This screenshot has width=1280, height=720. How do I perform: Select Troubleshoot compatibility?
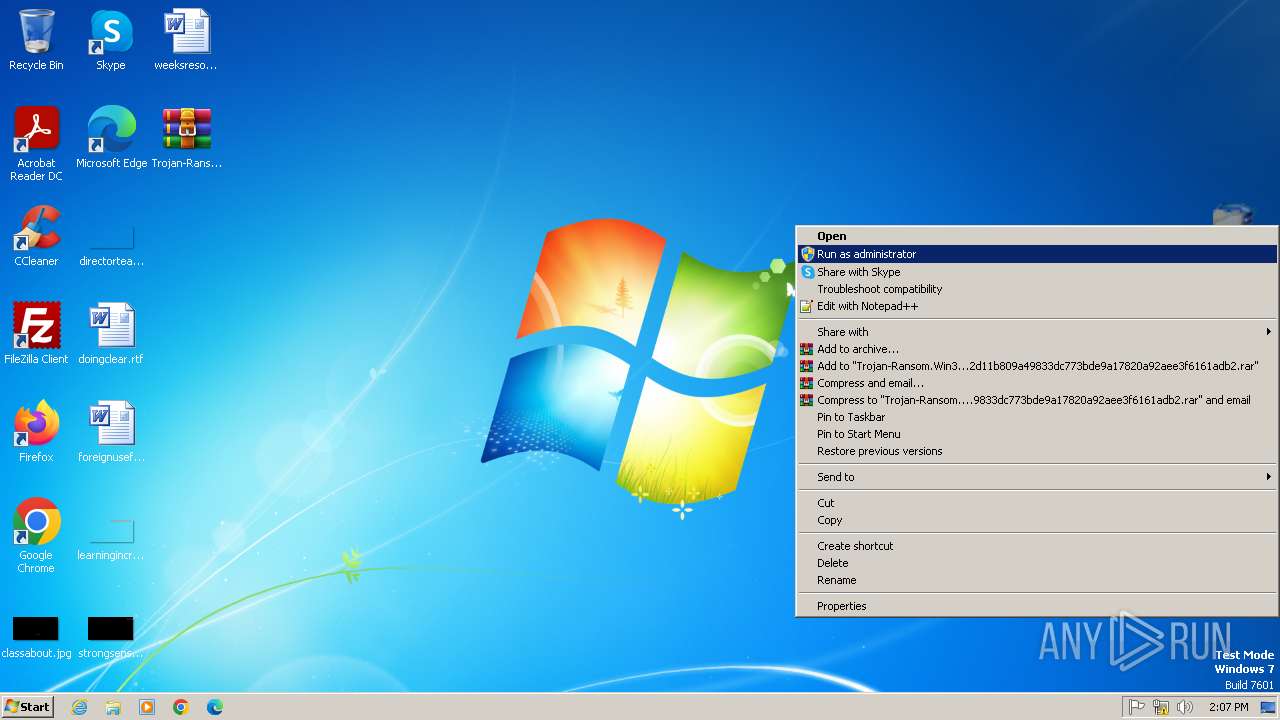(x=1037, y=289)
